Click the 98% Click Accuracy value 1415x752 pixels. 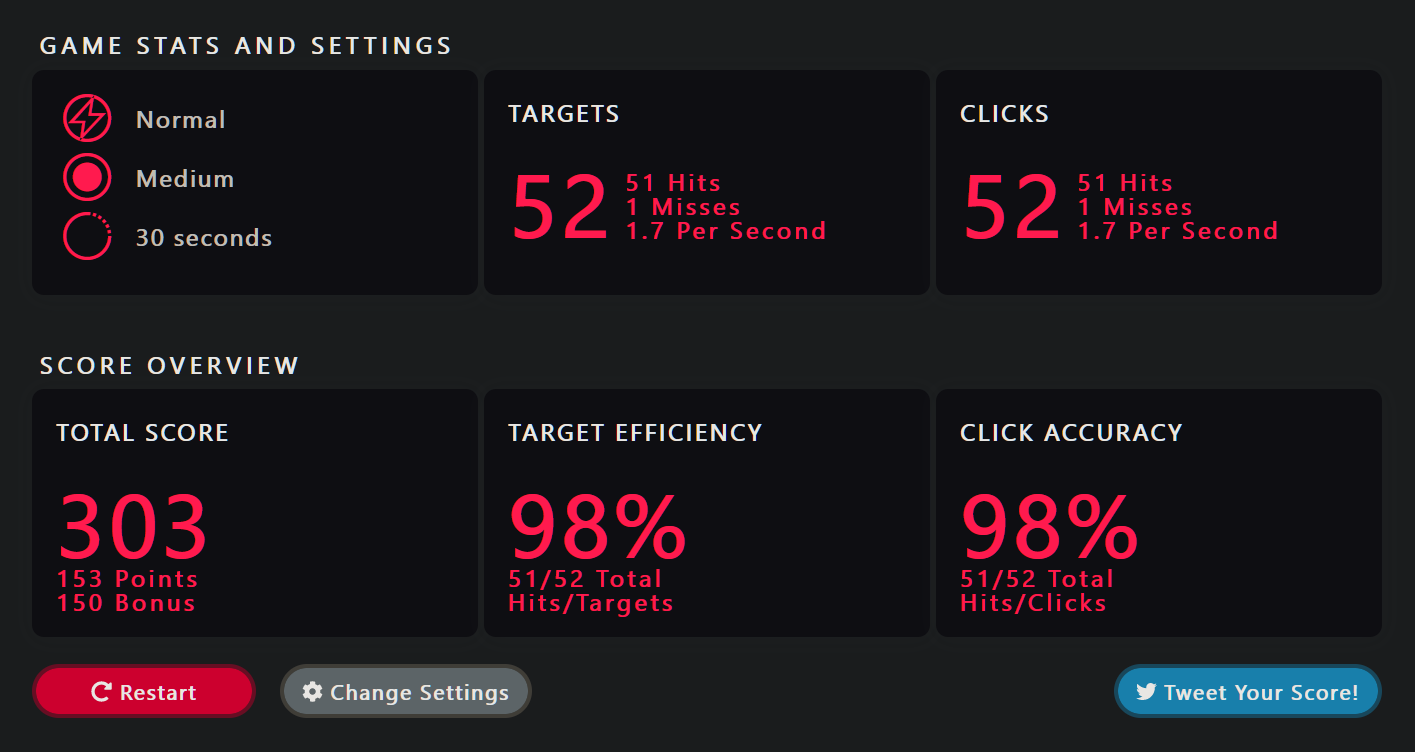pyautogui.click(x=1050, y=527)
